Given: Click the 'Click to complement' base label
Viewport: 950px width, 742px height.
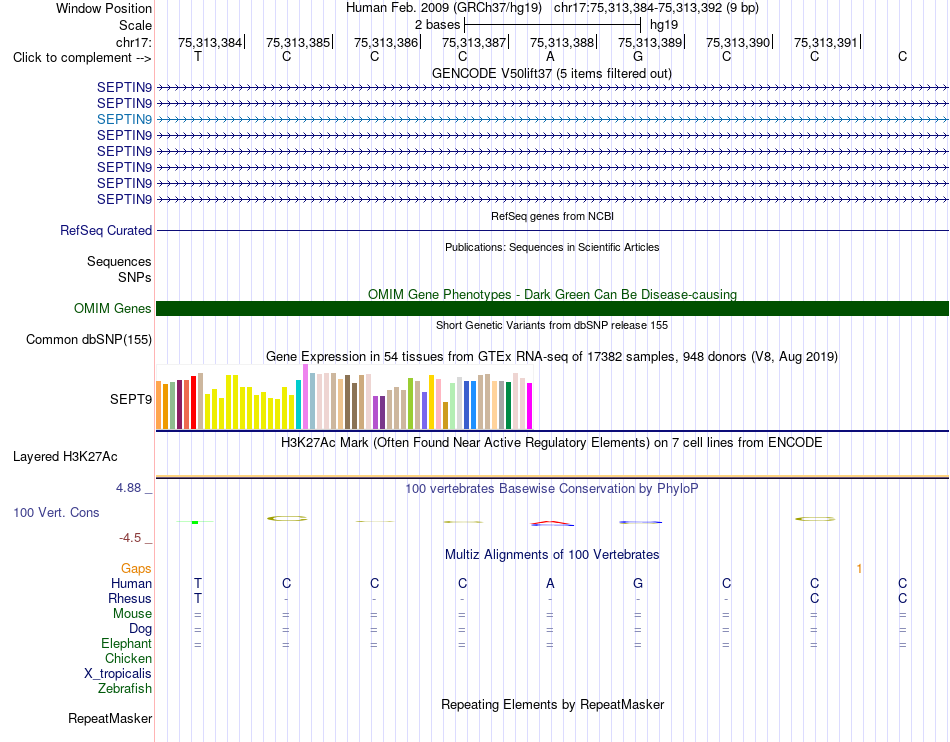Looking at the screenshot, I should point(82,58).
